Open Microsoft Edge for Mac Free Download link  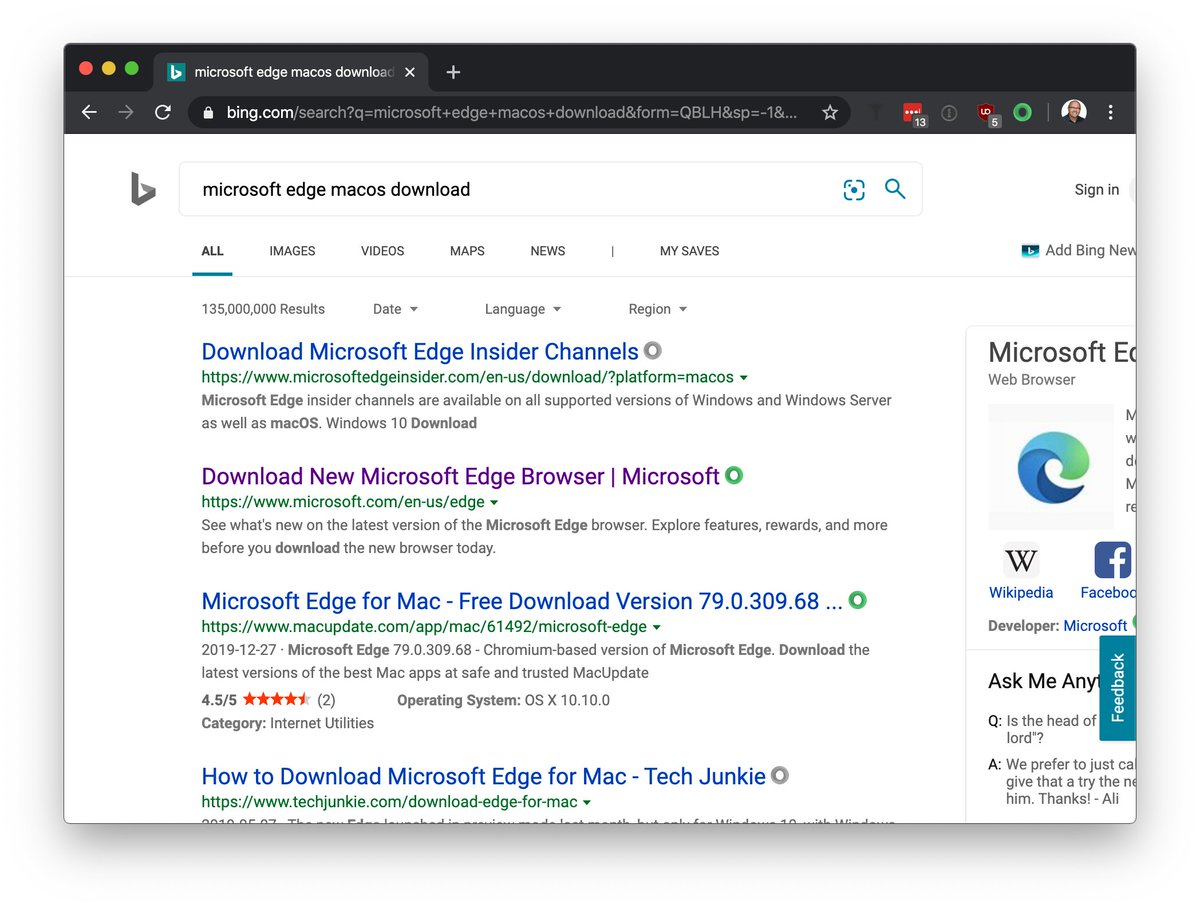522,601
